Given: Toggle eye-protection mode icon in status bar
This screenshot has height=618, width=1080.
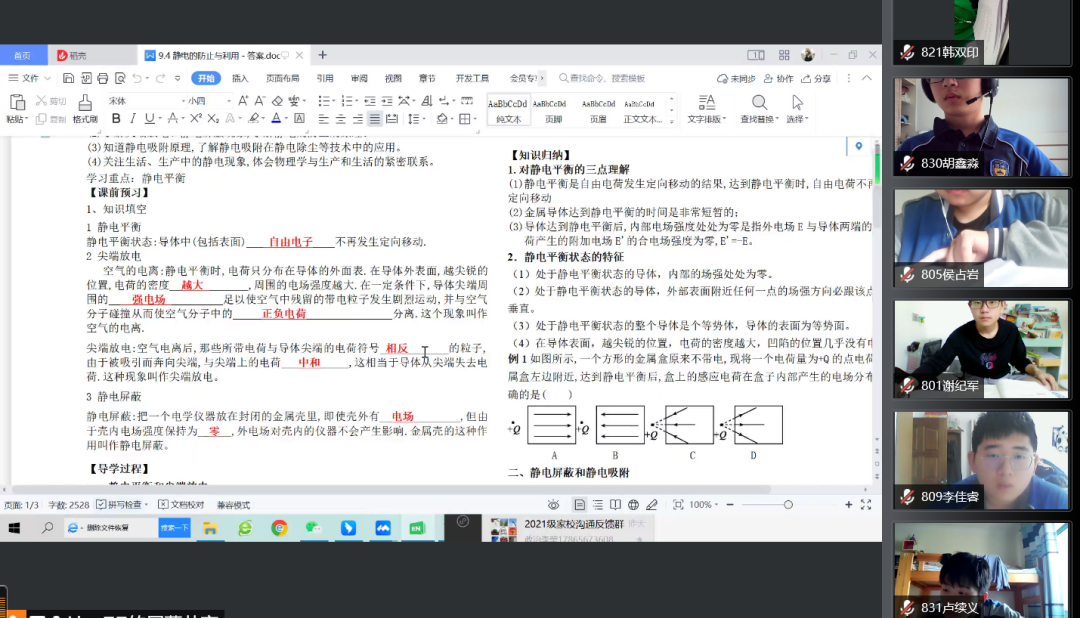Looking at the screenshot, I should [x=553, y=504].
